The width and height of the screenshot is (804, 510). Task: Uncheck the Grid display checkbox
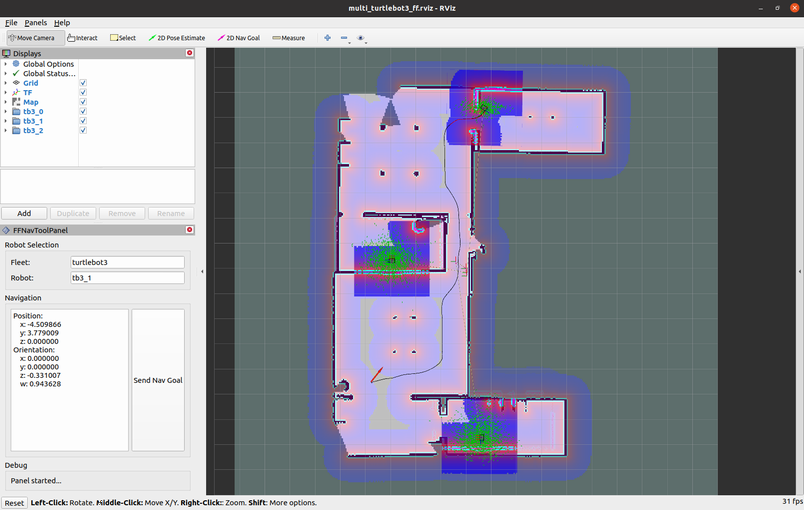point(83,83)
